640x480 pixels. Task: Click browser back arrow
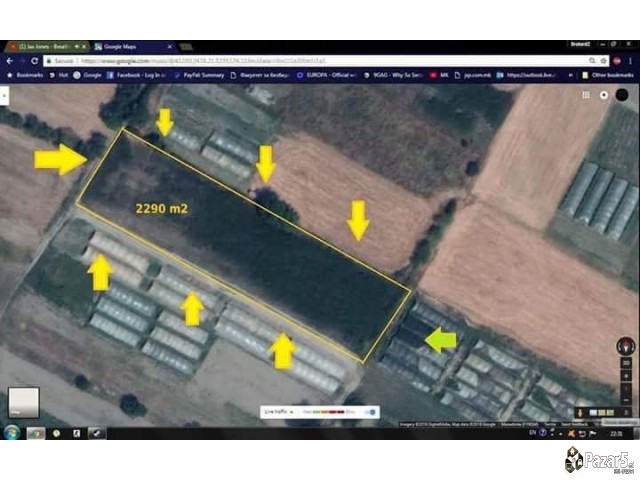[10, 60]
